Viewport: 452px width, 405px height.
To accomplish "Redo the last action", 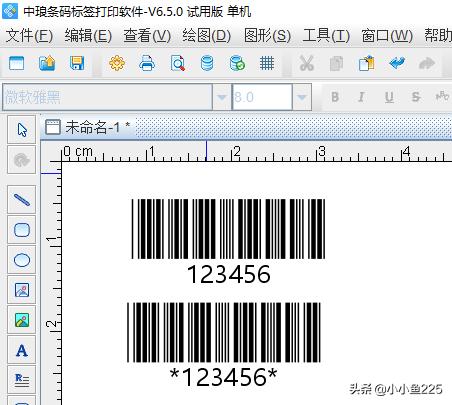I will [426, 63].
